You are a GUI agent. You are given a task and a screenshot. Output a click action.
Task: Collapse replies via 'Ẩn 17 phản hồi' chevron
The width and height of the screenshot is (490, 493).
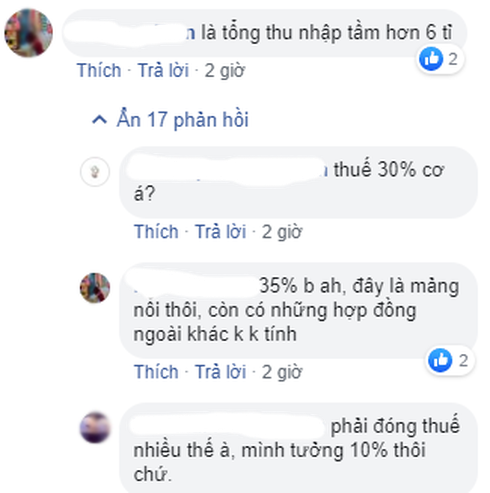click(x=99, y=120)
